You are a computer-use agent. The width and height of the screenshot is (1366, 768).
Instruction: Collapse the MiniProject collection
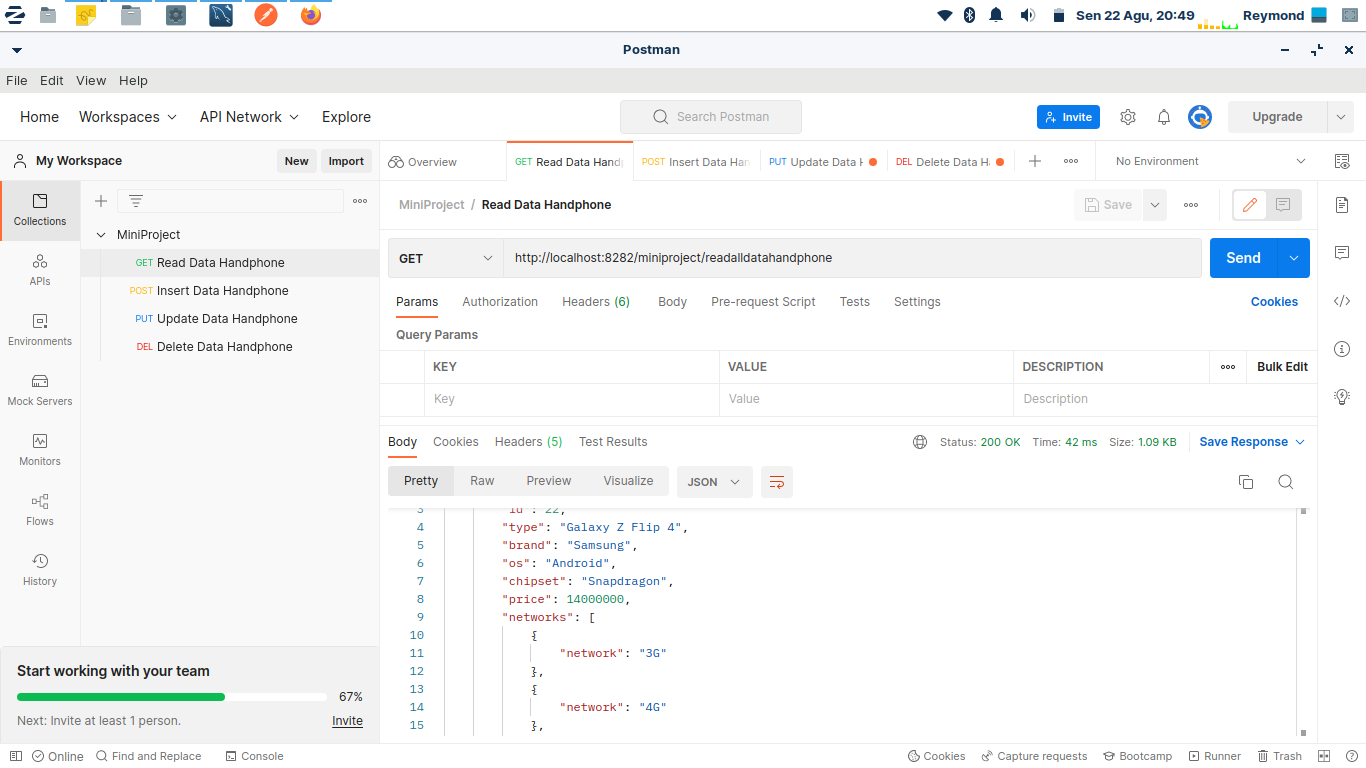point(101,234)
